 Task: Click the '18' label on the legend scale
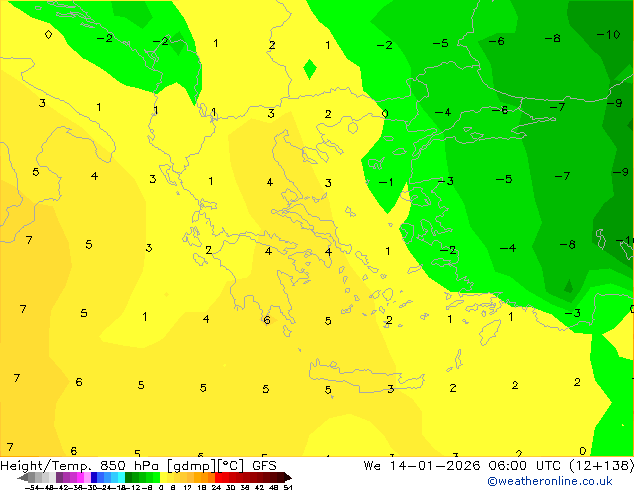pos(202,487)
